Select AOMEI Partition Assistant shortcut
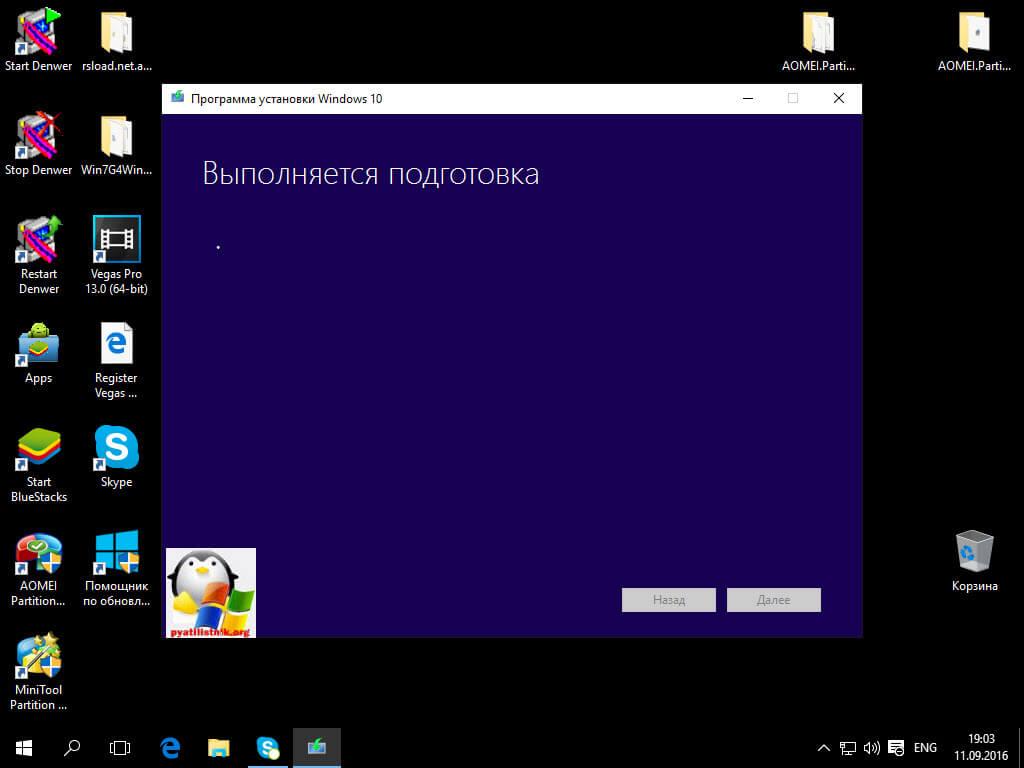The image size is (1024, 768). tap(38, 568)
